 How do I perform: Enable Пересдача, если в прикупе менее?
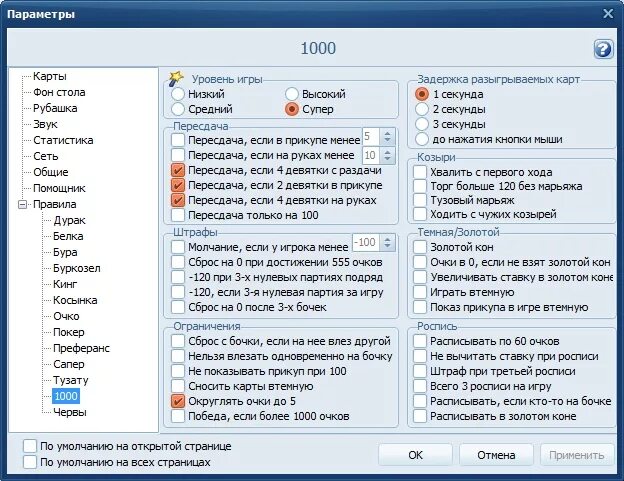coord(178,140)
